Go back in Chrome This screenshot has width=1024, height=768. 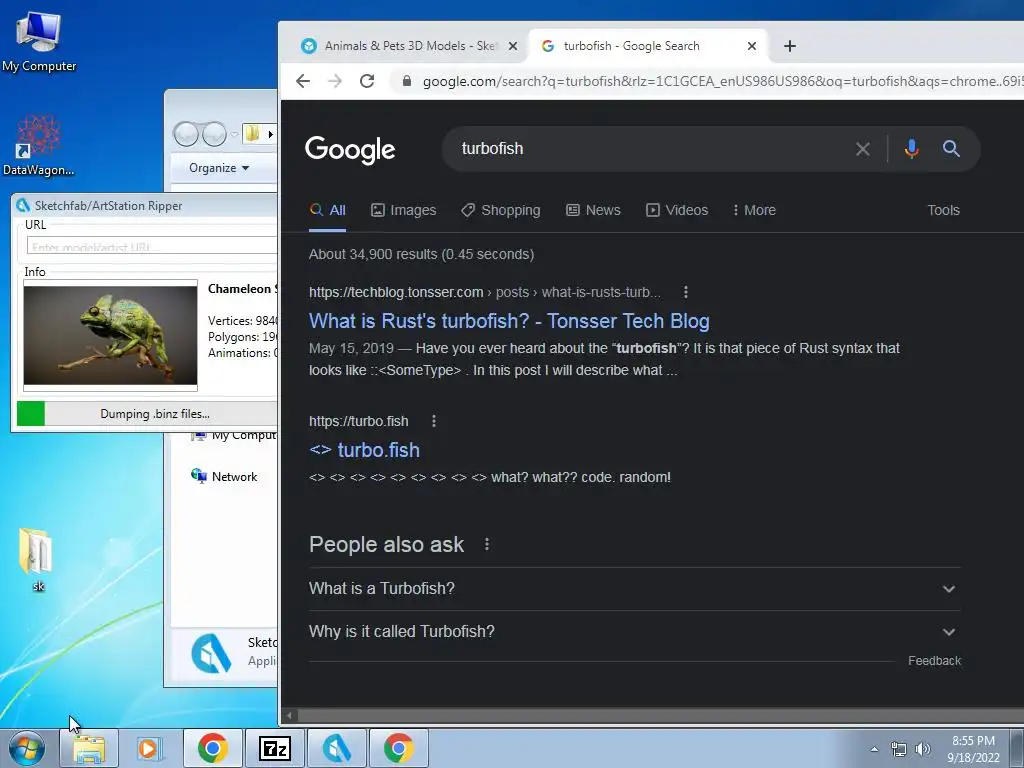click(303, 81)
